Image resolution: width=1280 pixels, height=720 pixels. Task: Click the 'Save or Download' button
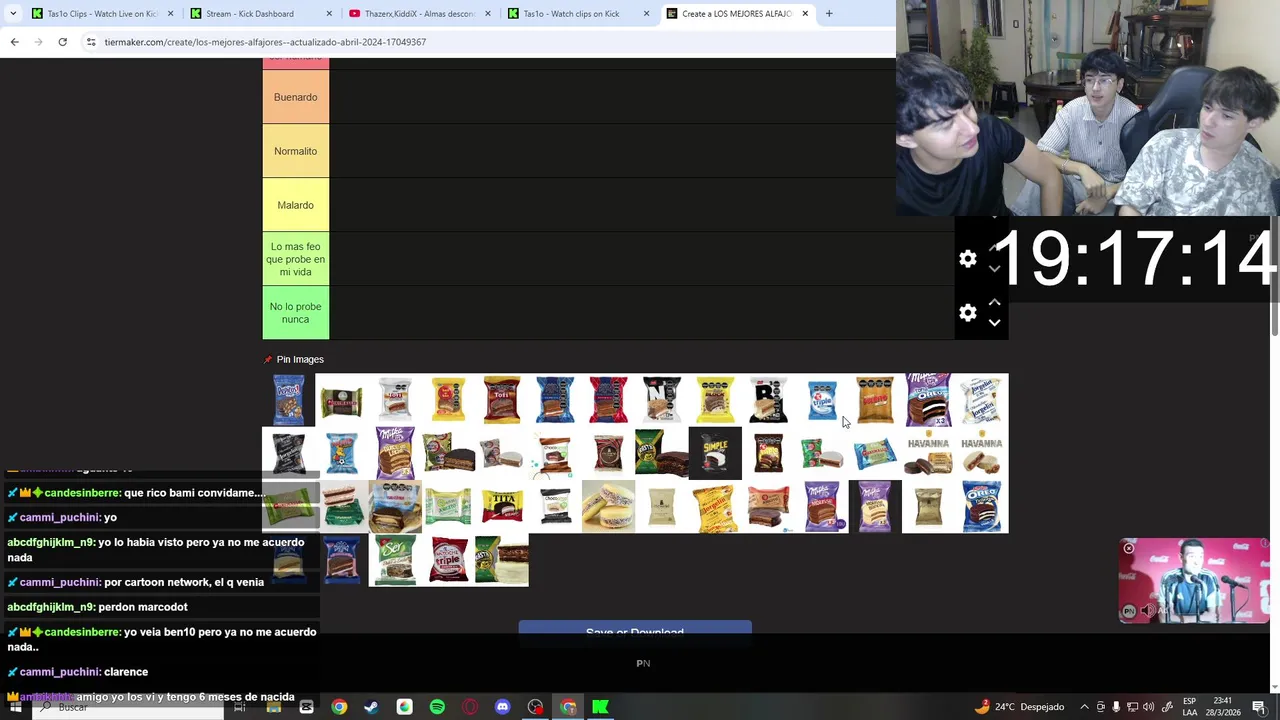(635, 632)
